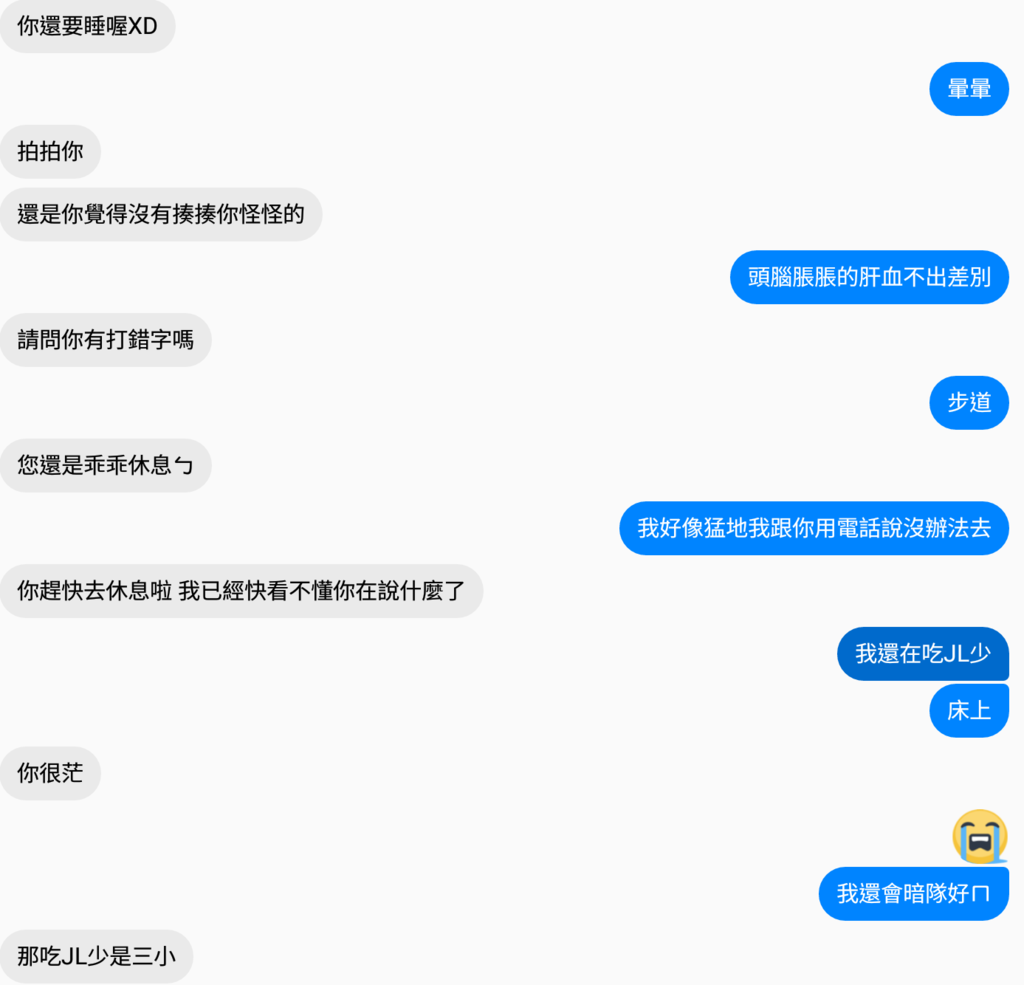Select the '我好像猛地我跟你用電話說沒辦法去' bubble
Viewport: 1024px width, 985px height.
click(814, 528)
